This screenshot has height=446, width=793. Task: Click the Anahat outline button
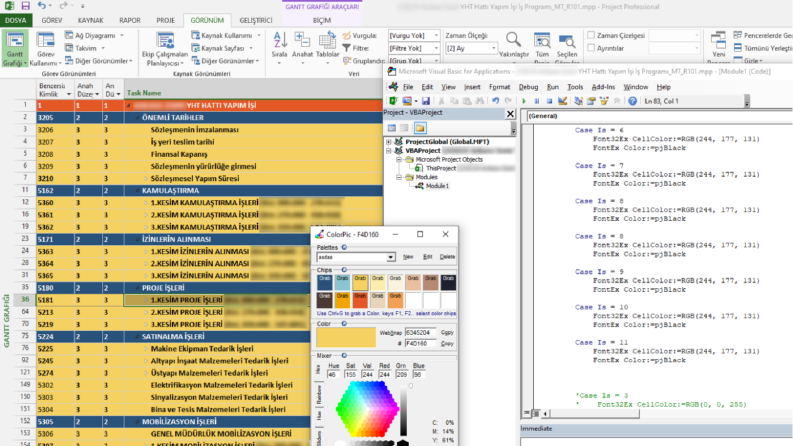click(x=302, y=46)
